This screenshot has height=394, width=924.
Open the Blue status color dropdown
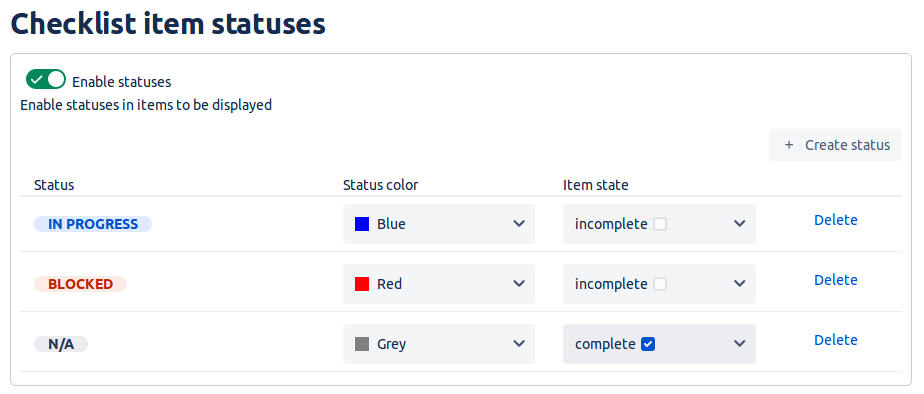(x=438, y=224)
